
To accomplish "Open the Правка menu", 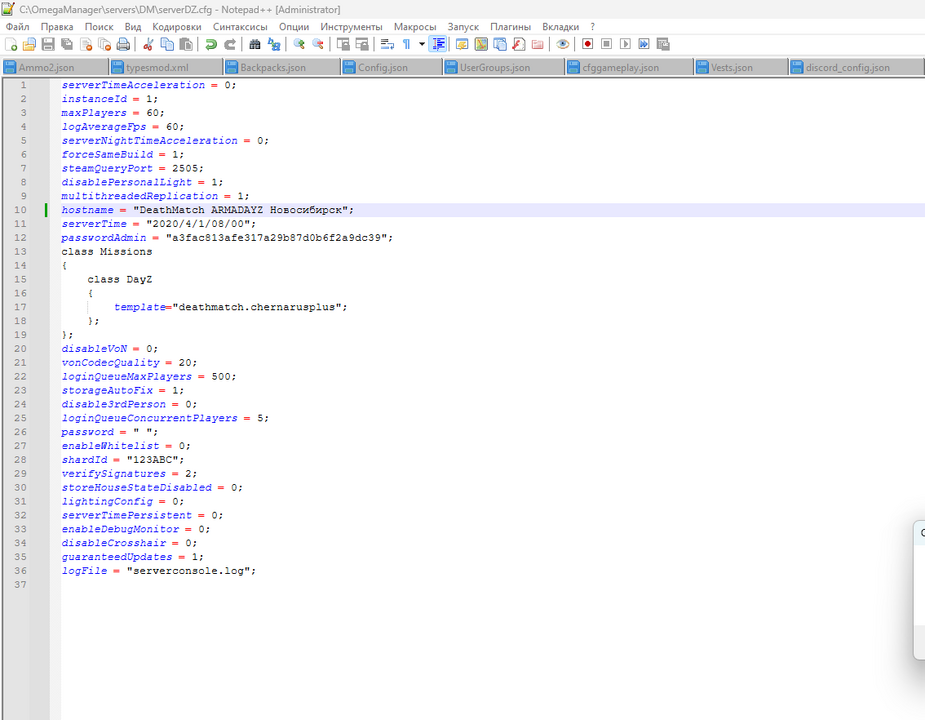I will coord(57,27).
